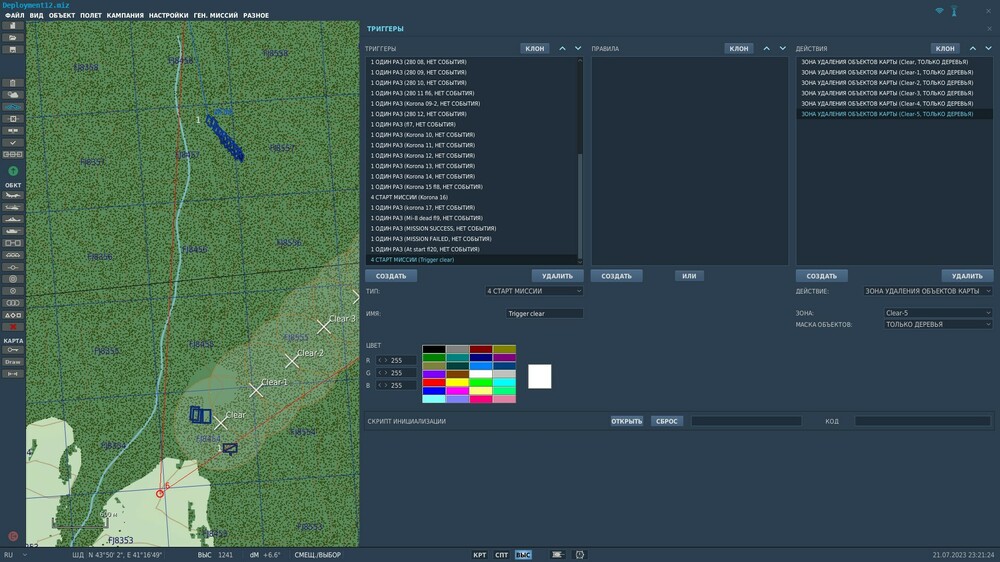This screenshot has height=562, width=1000.
Task: Select the ship group placement tool
Action: [x=13, y=219]
